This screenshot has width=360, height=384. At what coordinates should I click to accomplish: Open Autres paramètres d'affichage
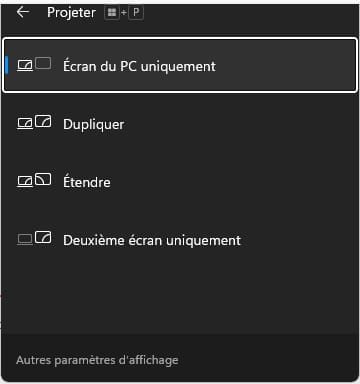pyautogui.click(x=97, y=360)
